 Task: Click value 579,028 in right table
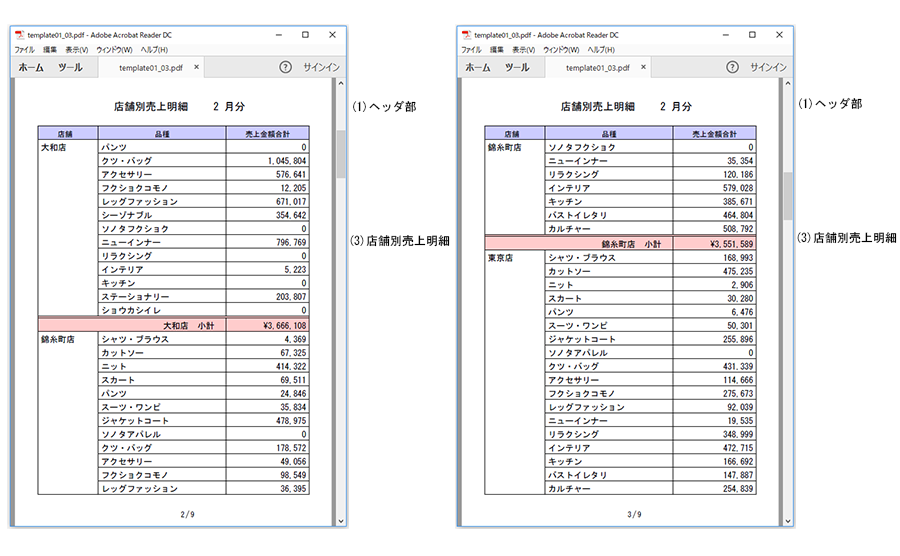pos(738,188)
